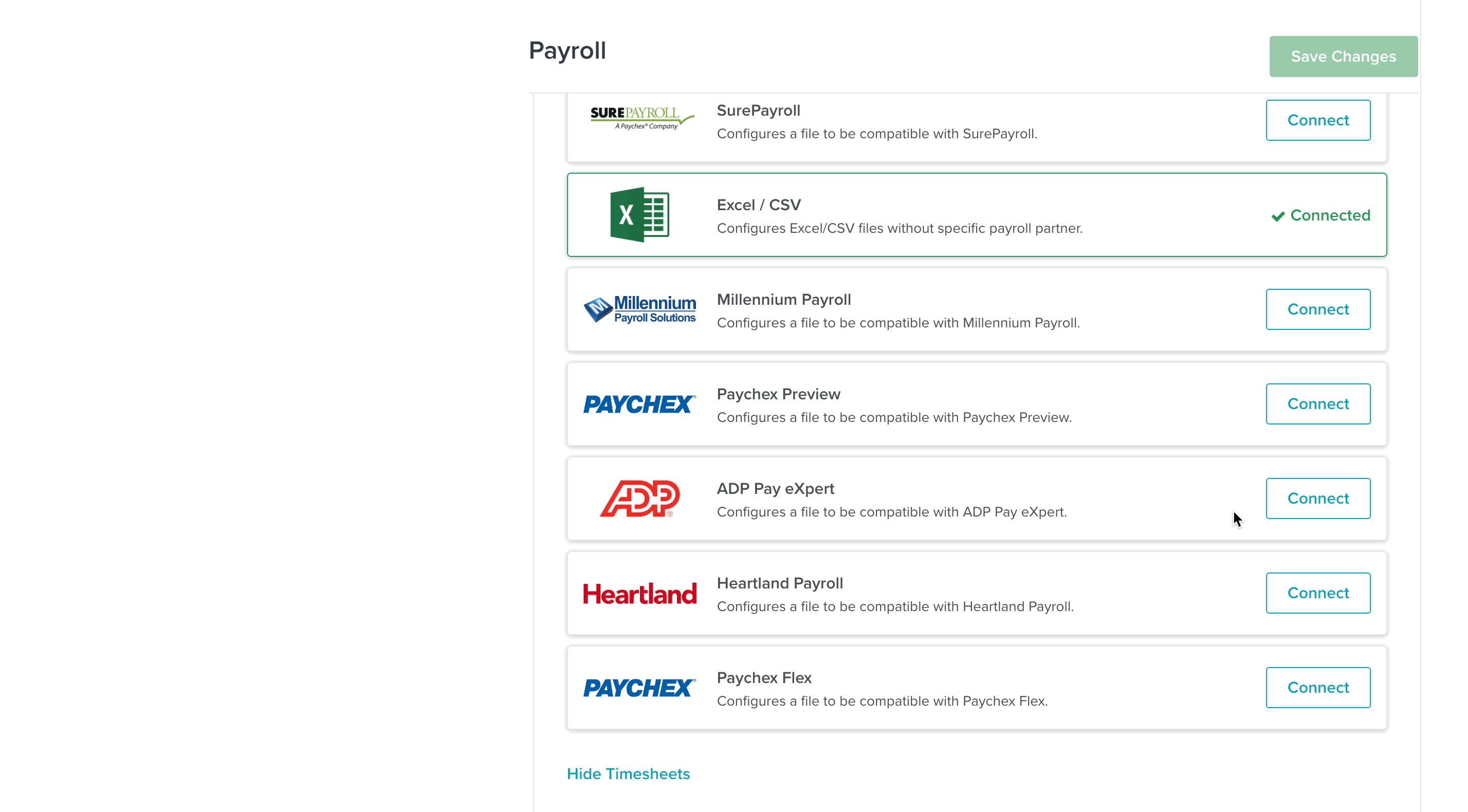Image resolution: width=1468 pixels, height=812 pixels.
Task: Connect Heartland Payroll
Action: point(1317,593)
